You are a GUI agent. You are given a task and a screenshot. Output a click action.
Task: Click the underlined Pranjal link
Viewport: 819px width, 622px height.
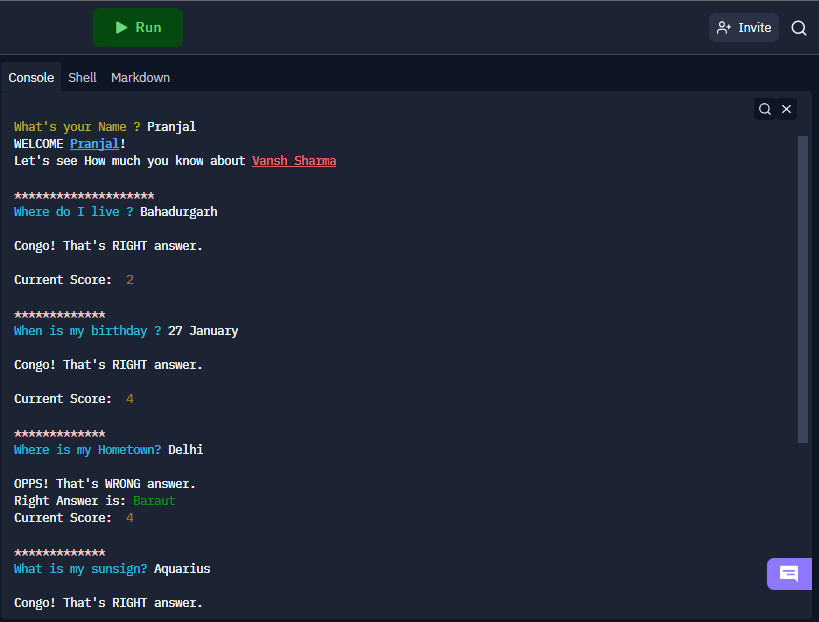[x=95, y=144]
